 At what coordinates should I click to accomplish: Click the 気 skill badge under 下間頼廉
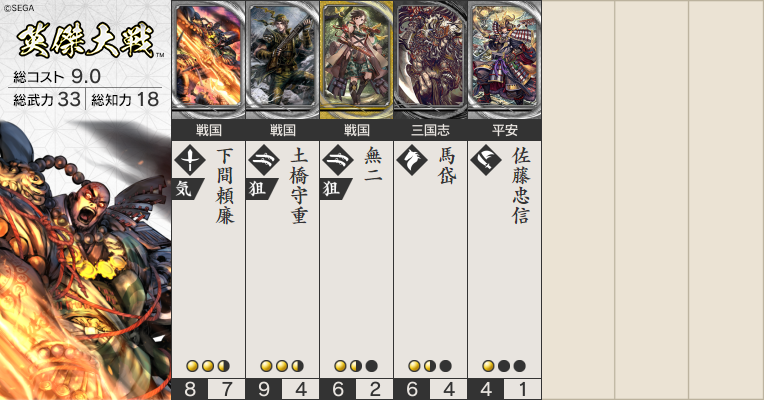pos(187,189)
